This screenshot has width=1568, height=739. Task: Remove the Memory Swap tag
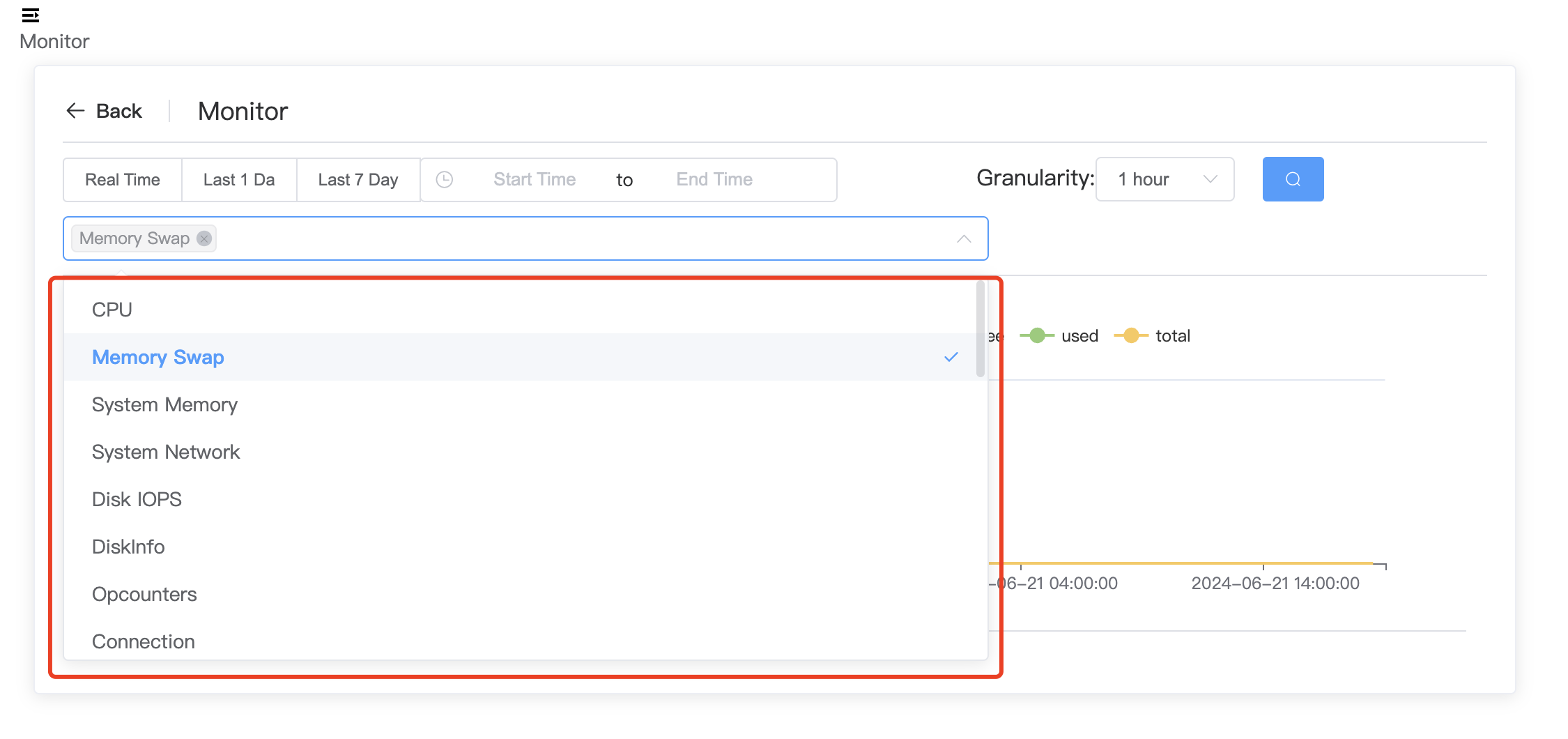click(x=204, y=238)
